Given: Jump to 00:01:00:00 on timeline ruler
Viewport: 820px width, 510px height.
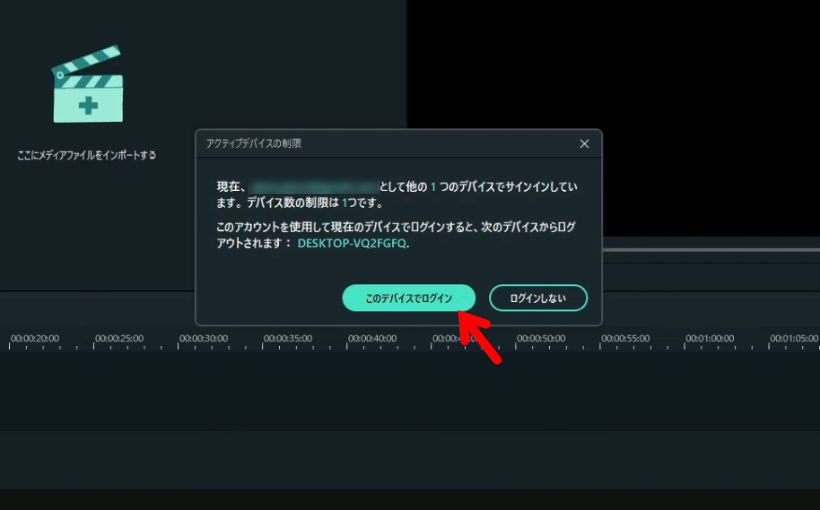Looking at the screenshot, I should point(710,339).
